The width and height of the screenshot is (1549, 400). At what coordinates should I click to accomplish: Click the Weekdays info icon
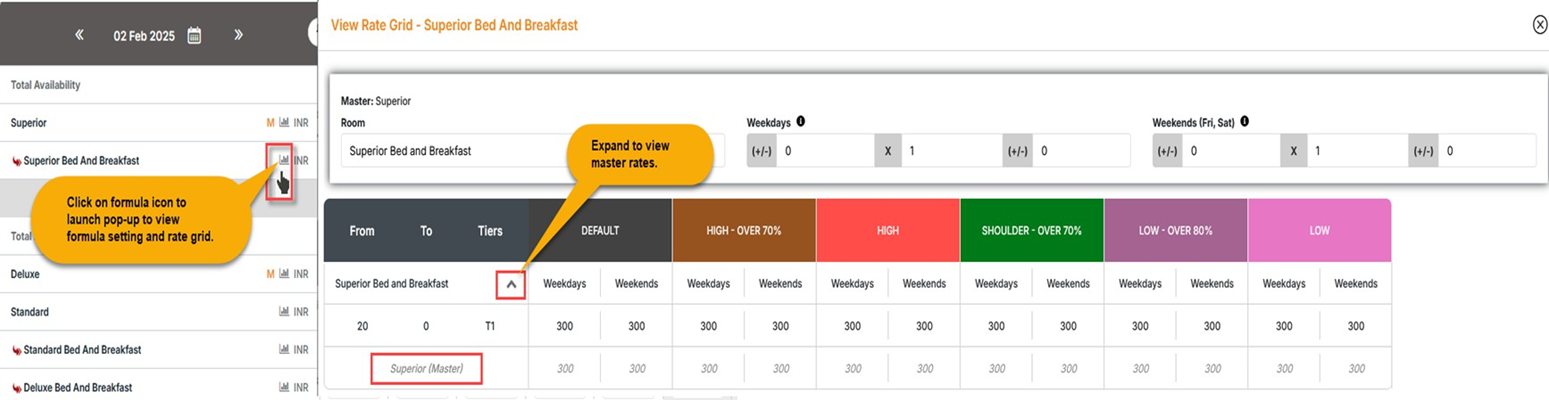coord(801,122)
